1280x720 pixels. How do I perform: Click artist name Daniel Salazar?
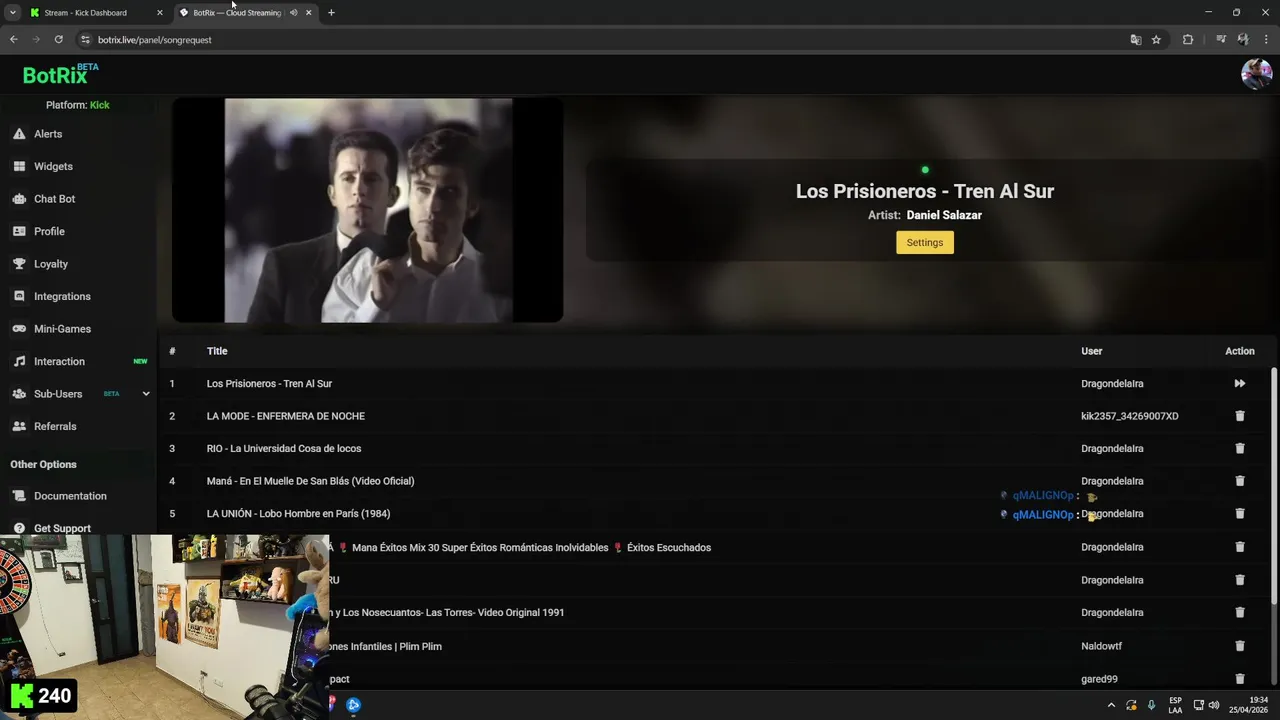coord(944,215)
